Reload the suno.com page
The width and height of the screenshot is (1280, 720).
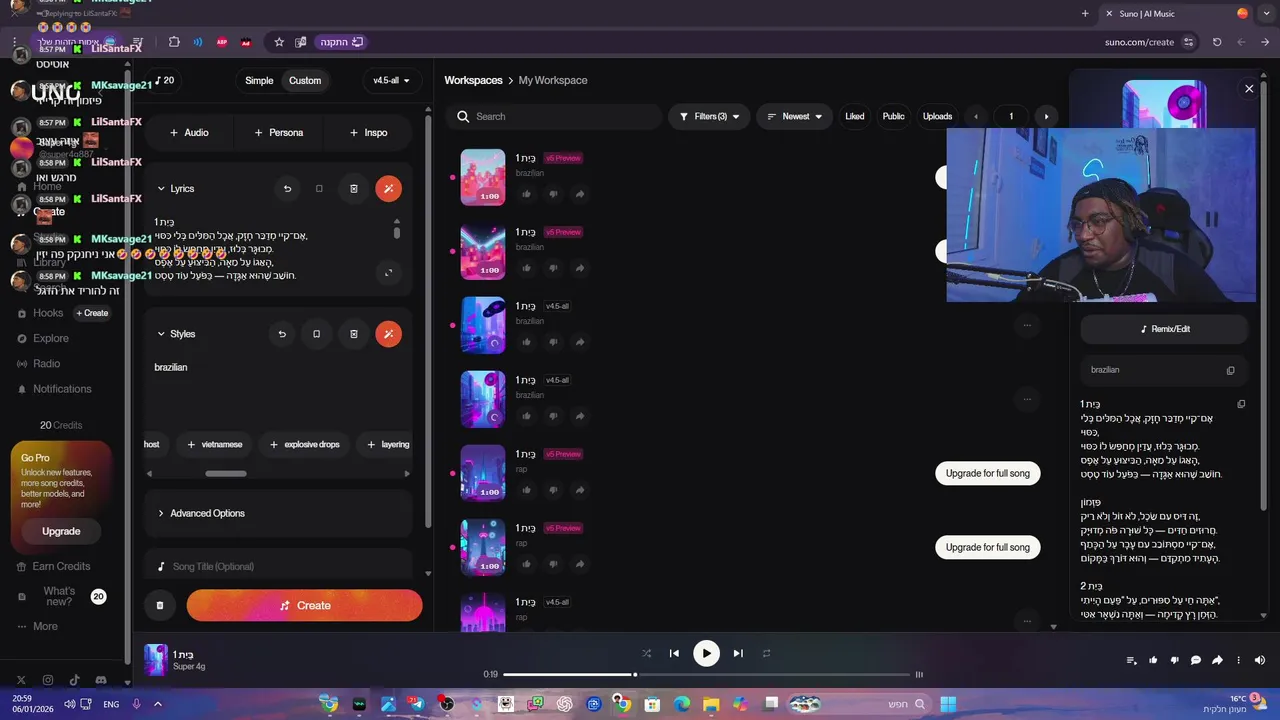pos(1217,42)
